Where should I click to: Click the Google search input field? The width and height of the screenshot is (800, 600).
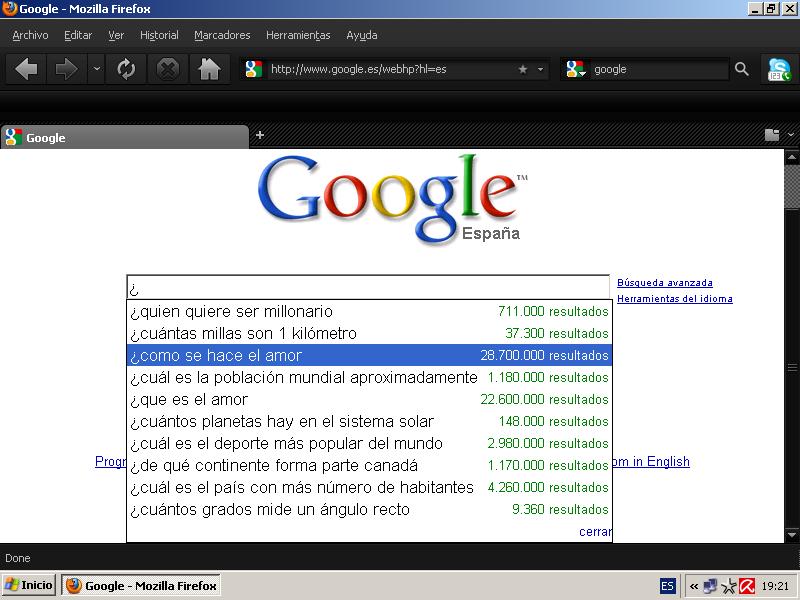pos(368,288)
